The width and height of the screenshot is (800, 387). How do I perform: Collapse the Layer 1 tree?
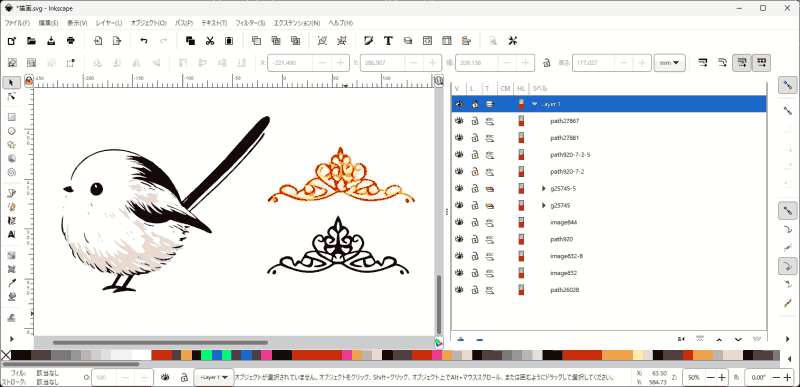[x=534, y=104]
